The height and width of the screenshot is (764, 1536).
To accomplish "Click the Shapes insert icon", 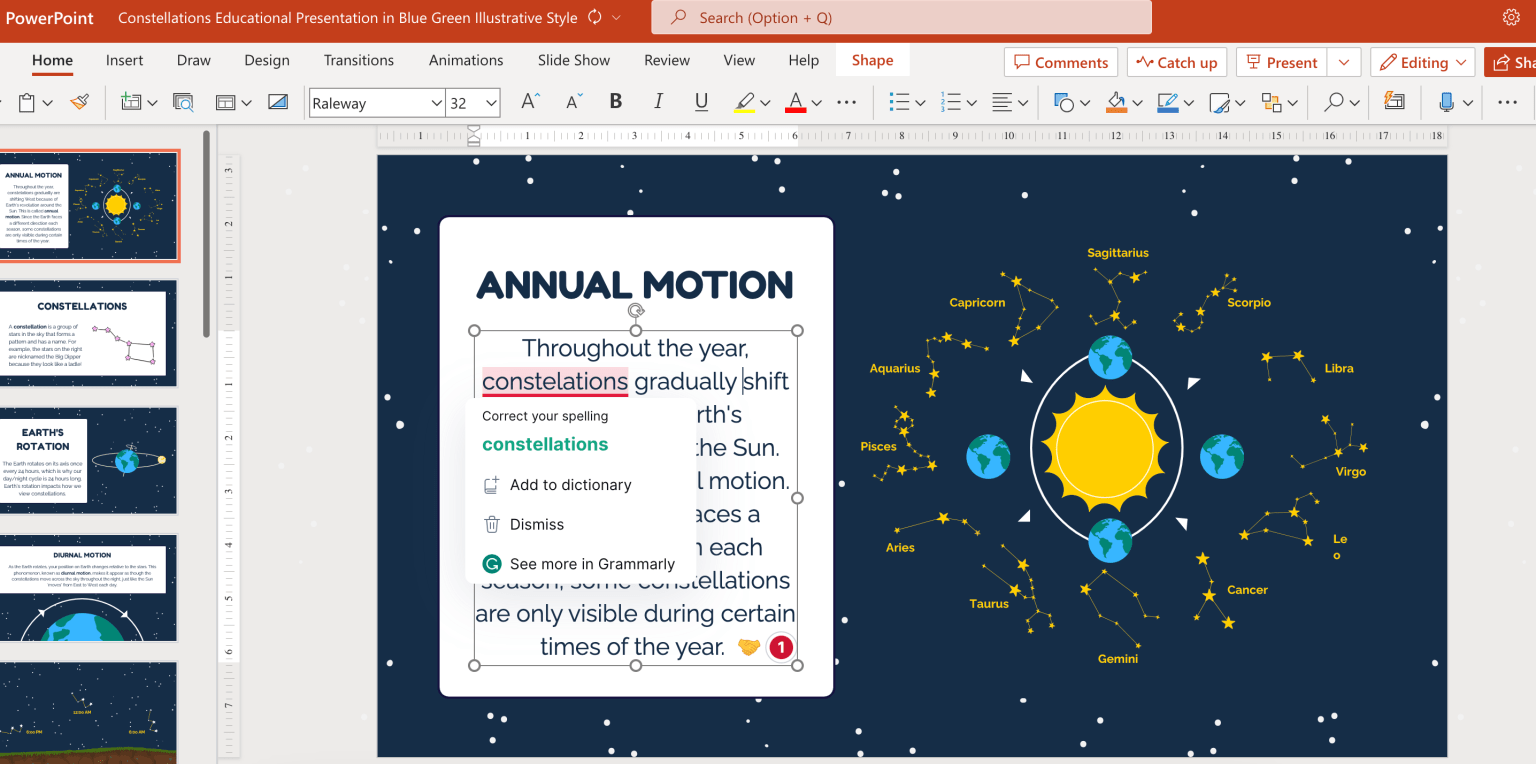I will pyautogui.click(x=1064, y=102).
